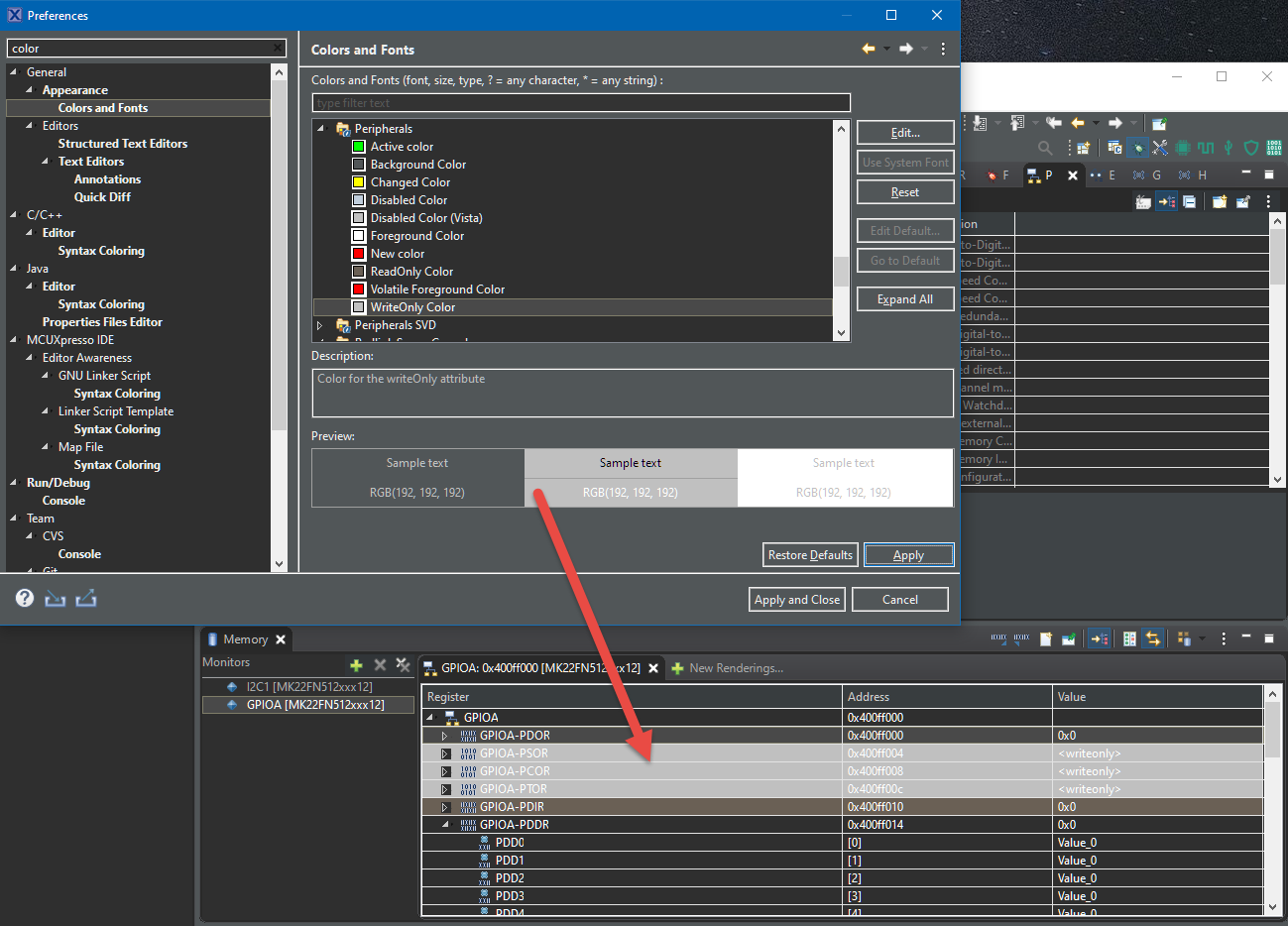Click the Restore Defaults button
Viewport: 1288px width, 926px height.
809,555
